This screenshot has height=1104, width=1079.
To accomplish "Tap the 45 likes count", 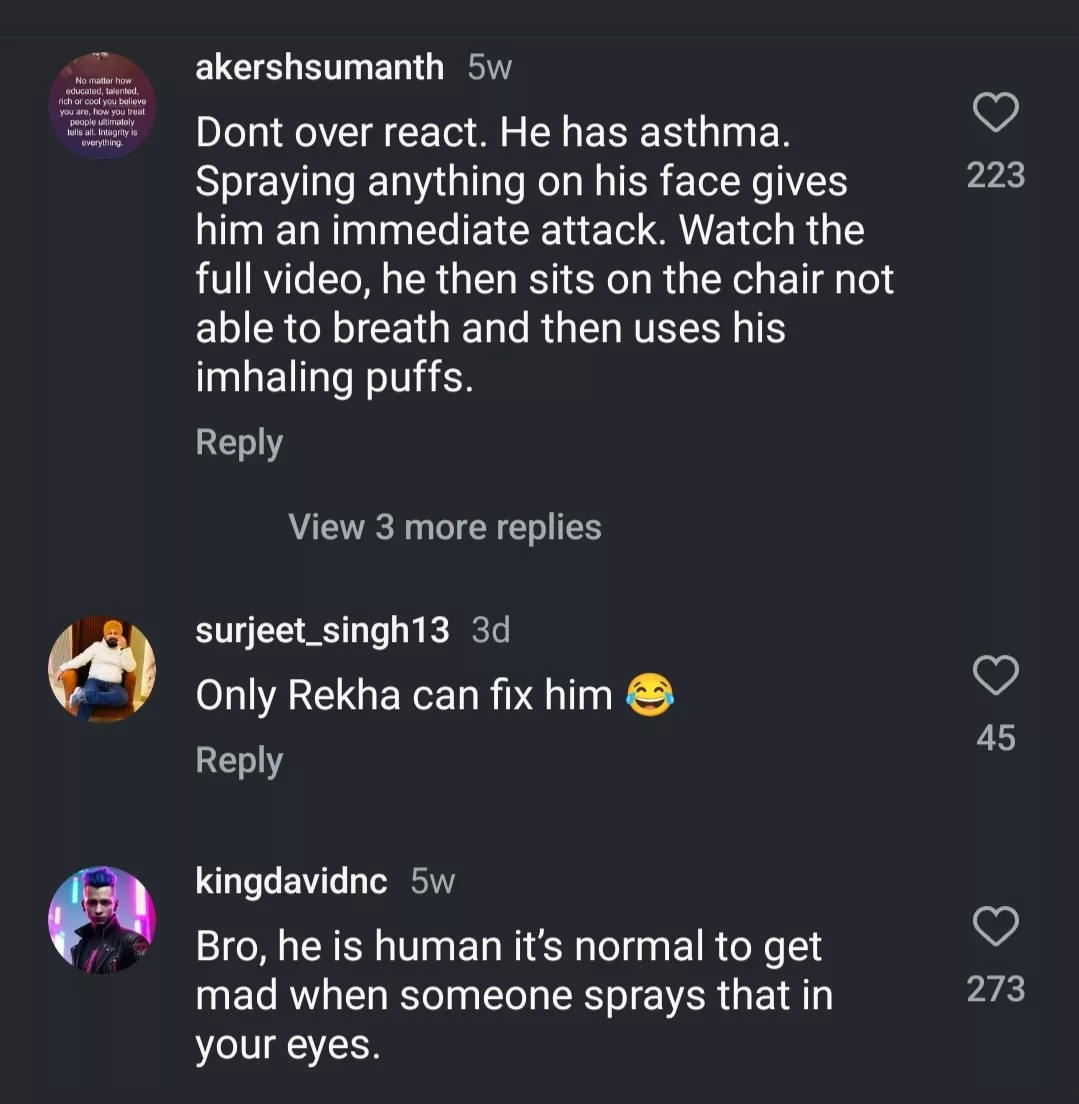I will [x=996, y=738].
